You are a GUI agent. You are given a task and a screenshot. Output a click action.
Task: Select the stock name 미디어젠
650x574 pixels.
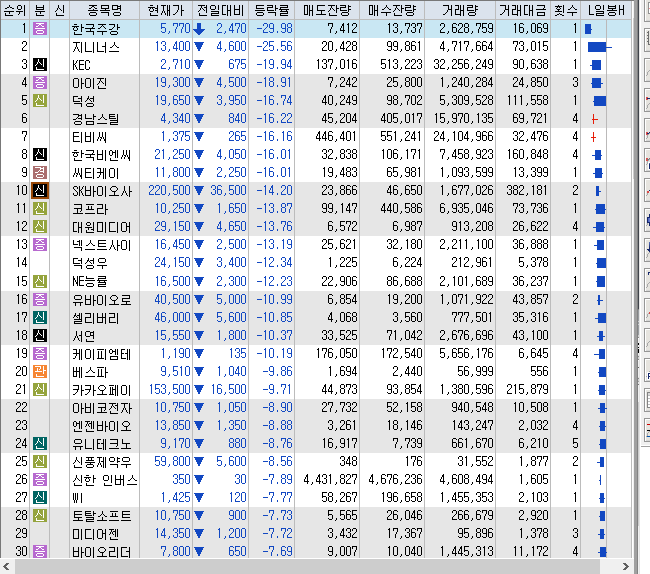(x=95, y=534)
